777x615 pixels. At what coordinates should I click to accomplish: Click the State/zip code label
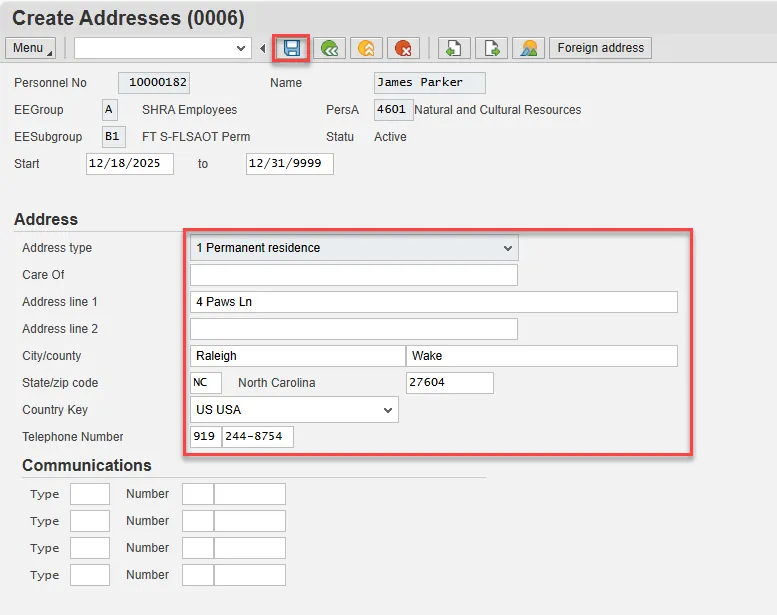[x=60, y=383]
